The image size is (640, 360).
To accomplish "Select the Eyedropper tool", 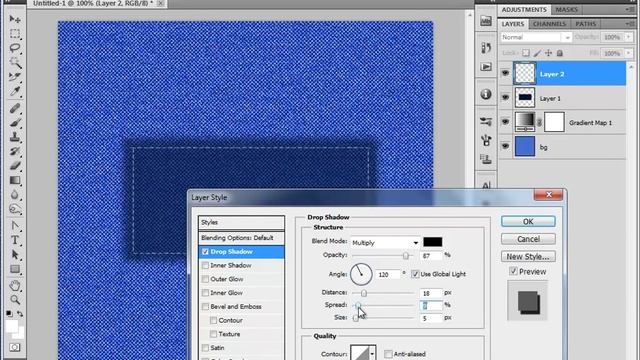I will pos(15,91).
